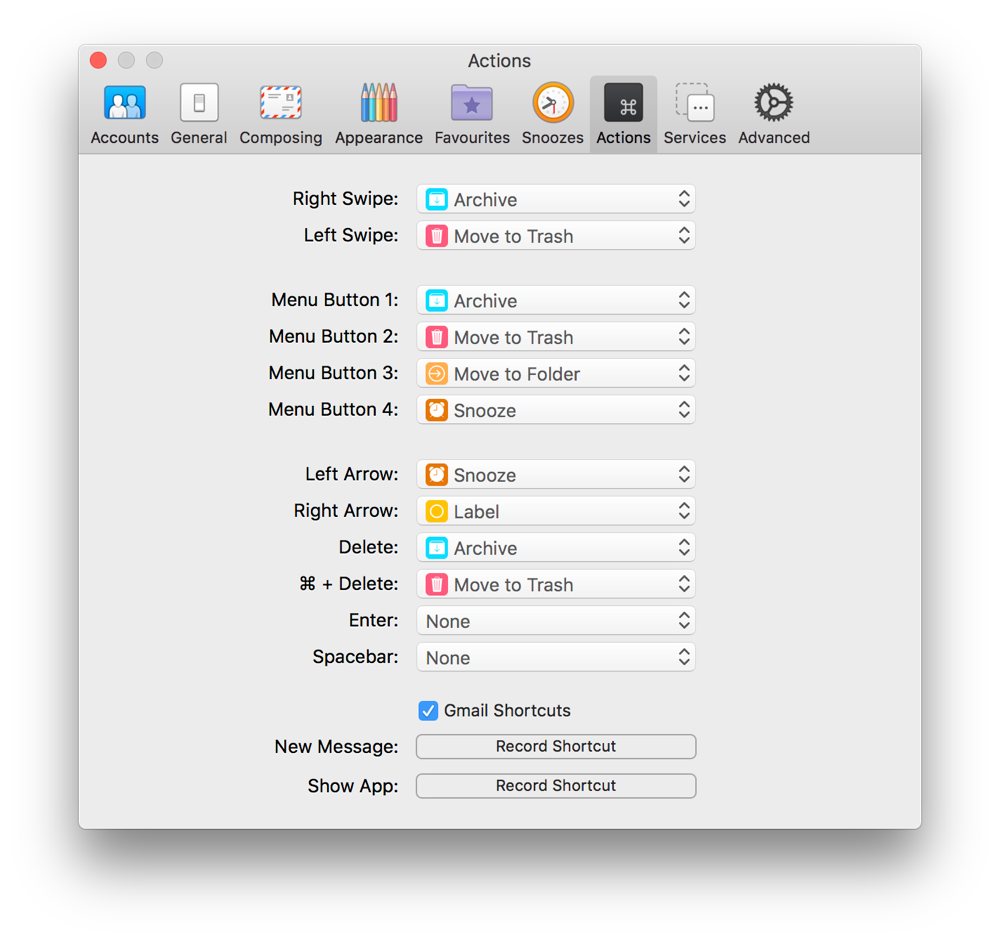Image resolution: width=1000 pixels, height=941 pixels.
Task: Open the Spacebar action dropdown
Action: [555, 658]
